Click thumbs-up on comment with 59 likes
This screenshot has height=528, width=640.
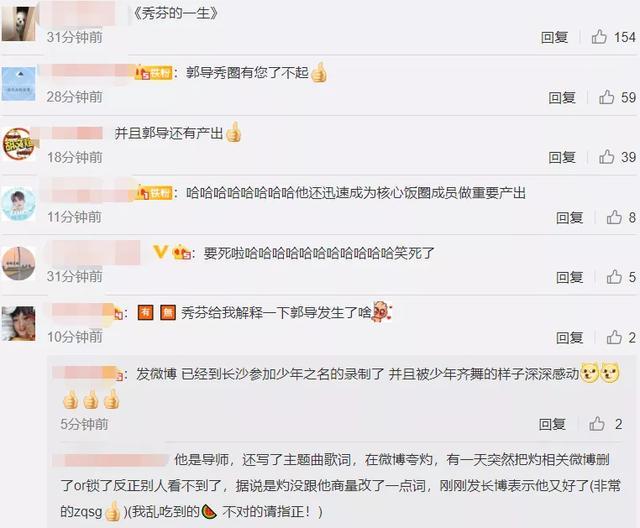[x=606, y=97]
